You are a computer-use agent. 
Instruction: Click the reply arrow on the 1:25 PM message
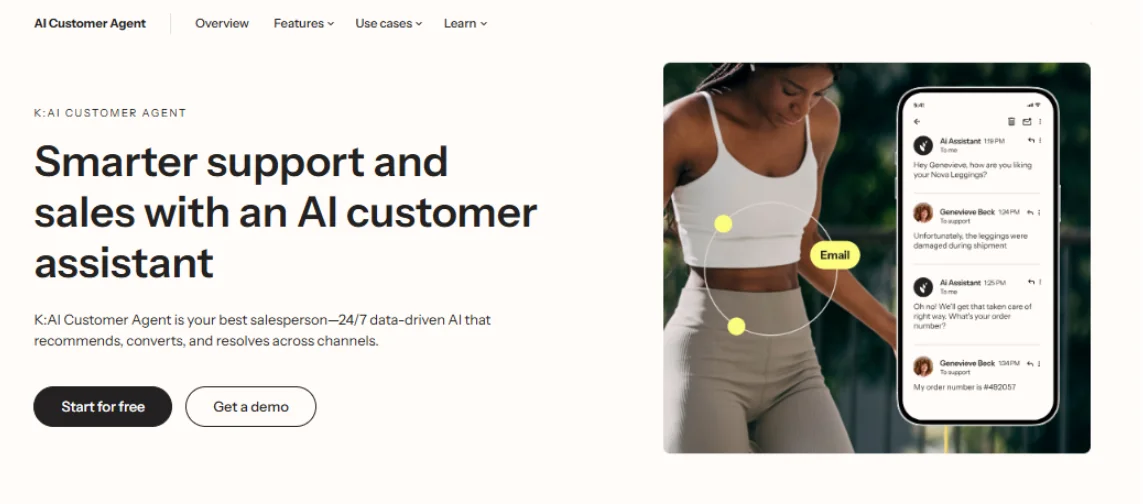click(1031, 282)
